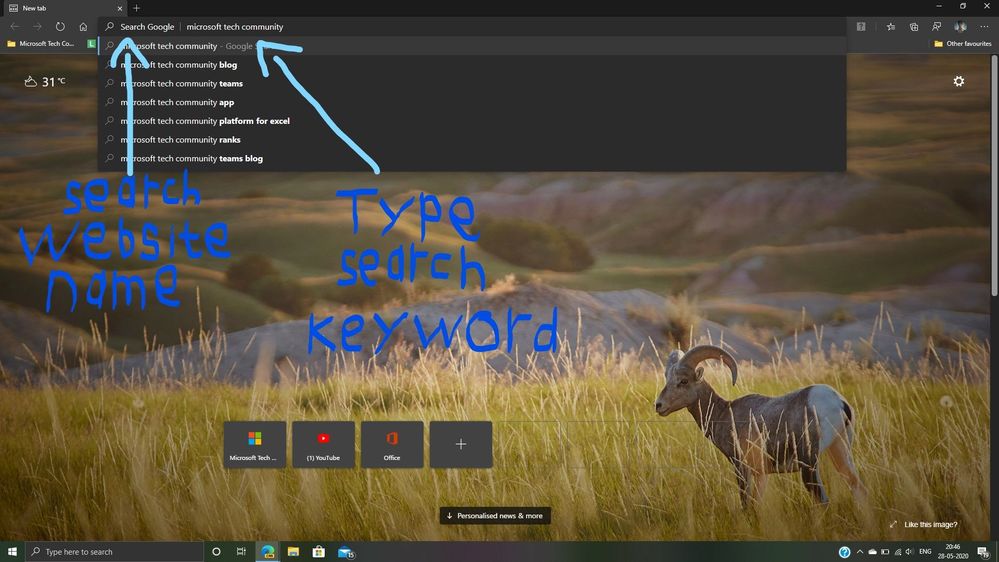Select suggestion 'microsoft tech community teams blog'

point(472,158)
